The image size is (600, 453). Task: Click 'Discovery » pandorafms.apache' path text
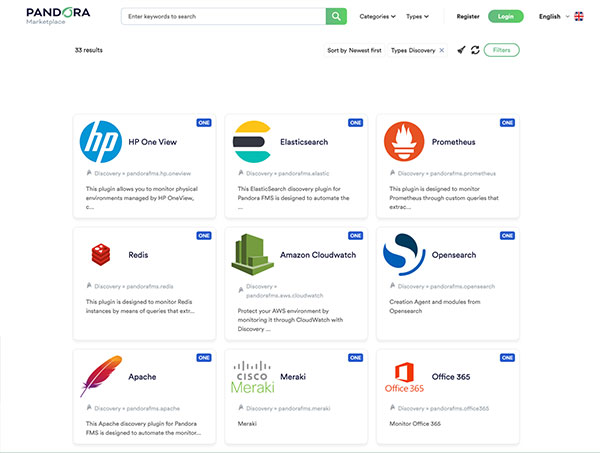(137, 408)
